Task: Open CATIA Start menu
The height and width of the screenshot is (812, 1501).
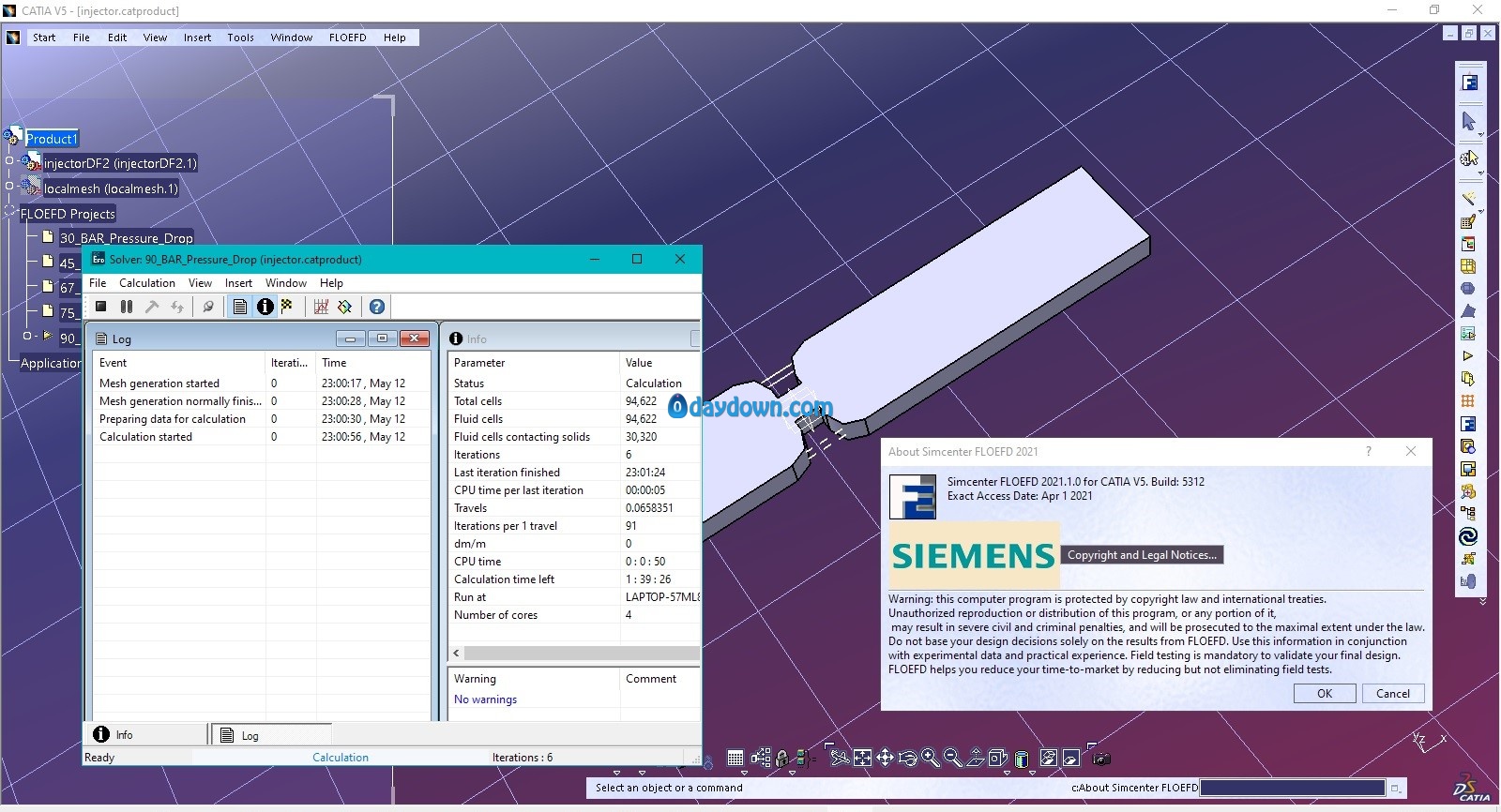Action: 44,38
